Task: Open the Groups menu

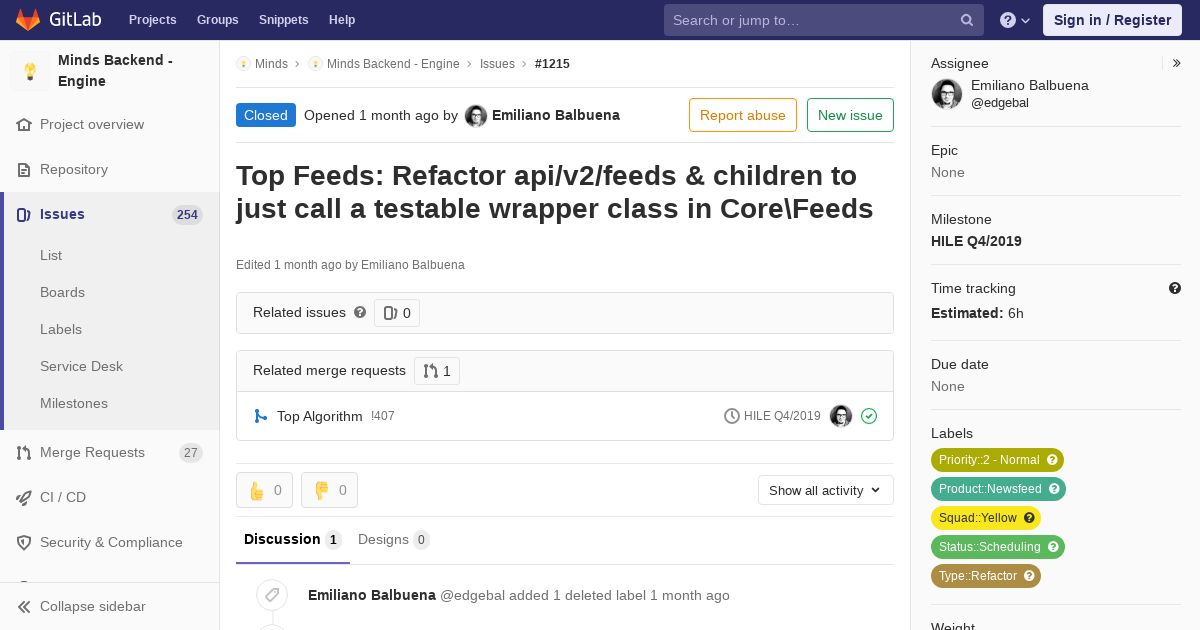Action: click(x=217, y=20)
